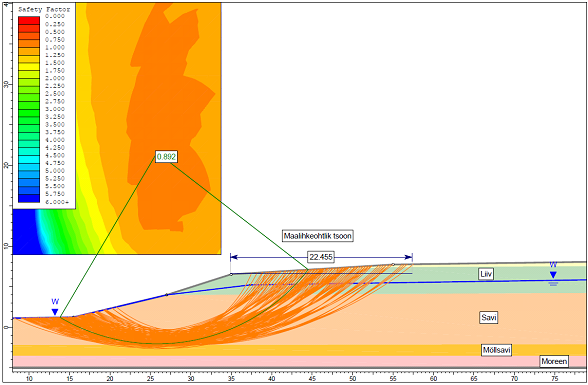Click the Möllsavi material label
Viewport: 588px width, 385px height.
point(496,350)
